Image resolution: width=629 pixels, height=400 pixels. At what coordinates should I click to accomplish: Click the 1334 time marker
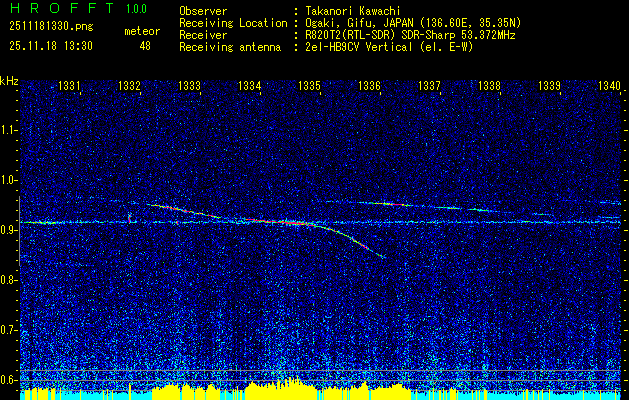tap(250, 85)
